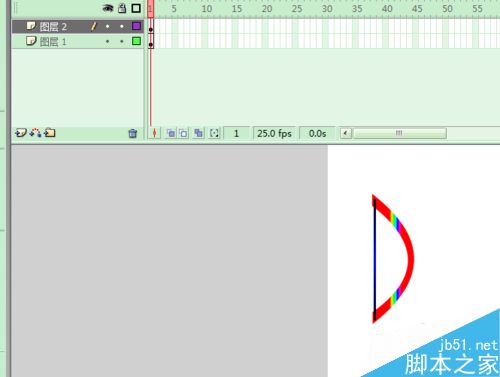The image size is (500, 377).
Task: Insert a new layer folder
Action: click(x=50, y=133)
